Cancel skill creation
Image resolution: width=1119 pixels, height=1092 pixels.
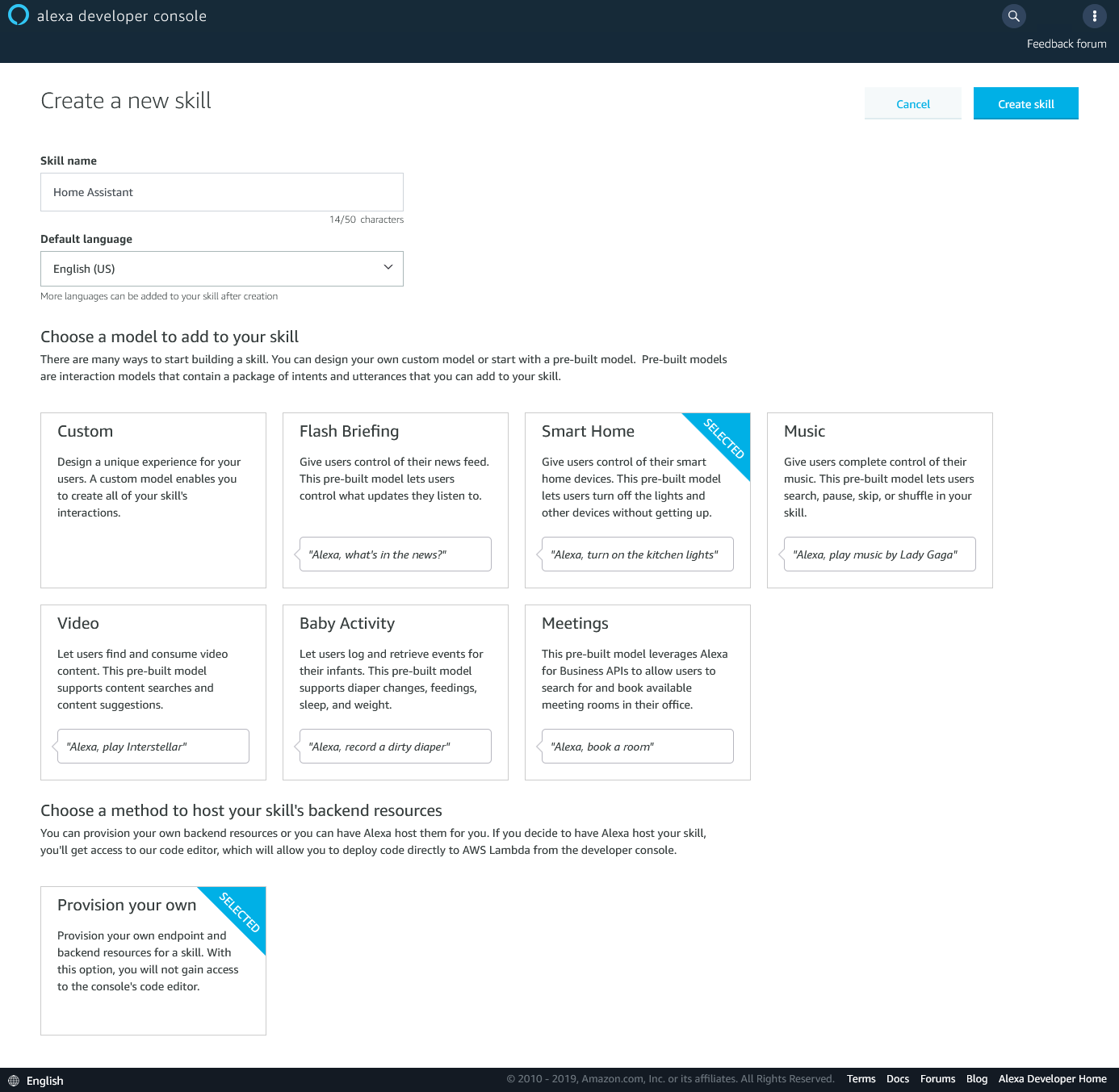point(913,103)
